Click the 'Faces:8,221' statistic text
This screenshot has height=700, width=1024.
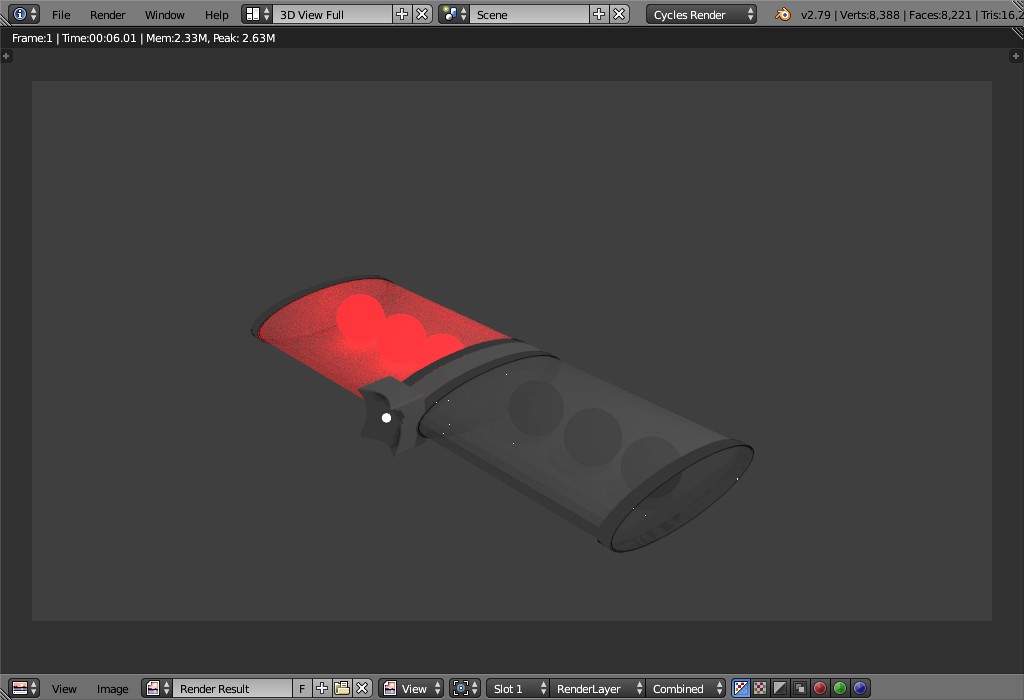pos(940,14)
